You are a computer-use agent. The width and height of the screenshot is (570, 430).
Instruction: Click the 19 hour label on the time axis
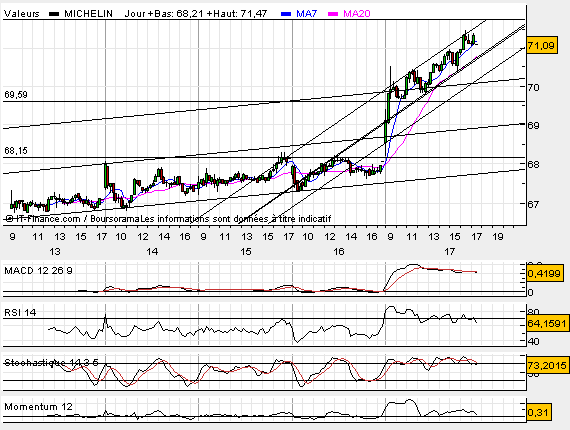[498, 237]
